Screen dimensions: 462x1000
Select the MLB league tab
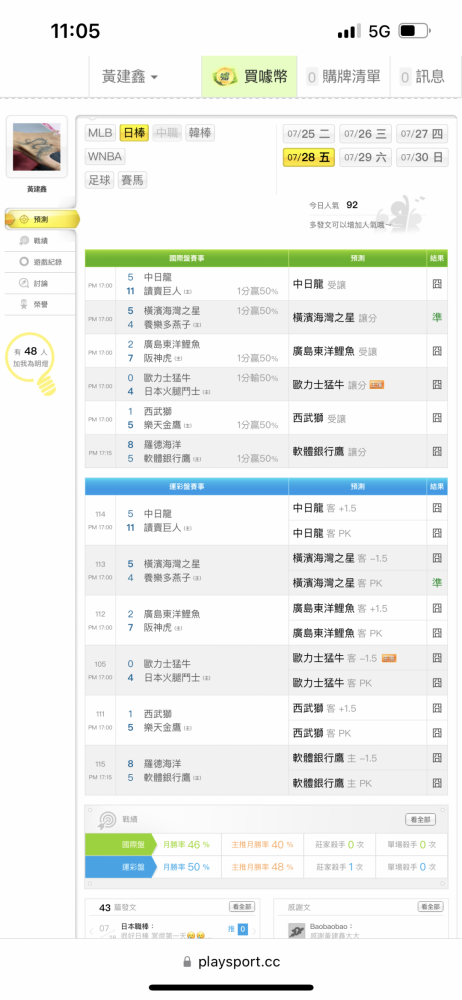tap(101, 133)
